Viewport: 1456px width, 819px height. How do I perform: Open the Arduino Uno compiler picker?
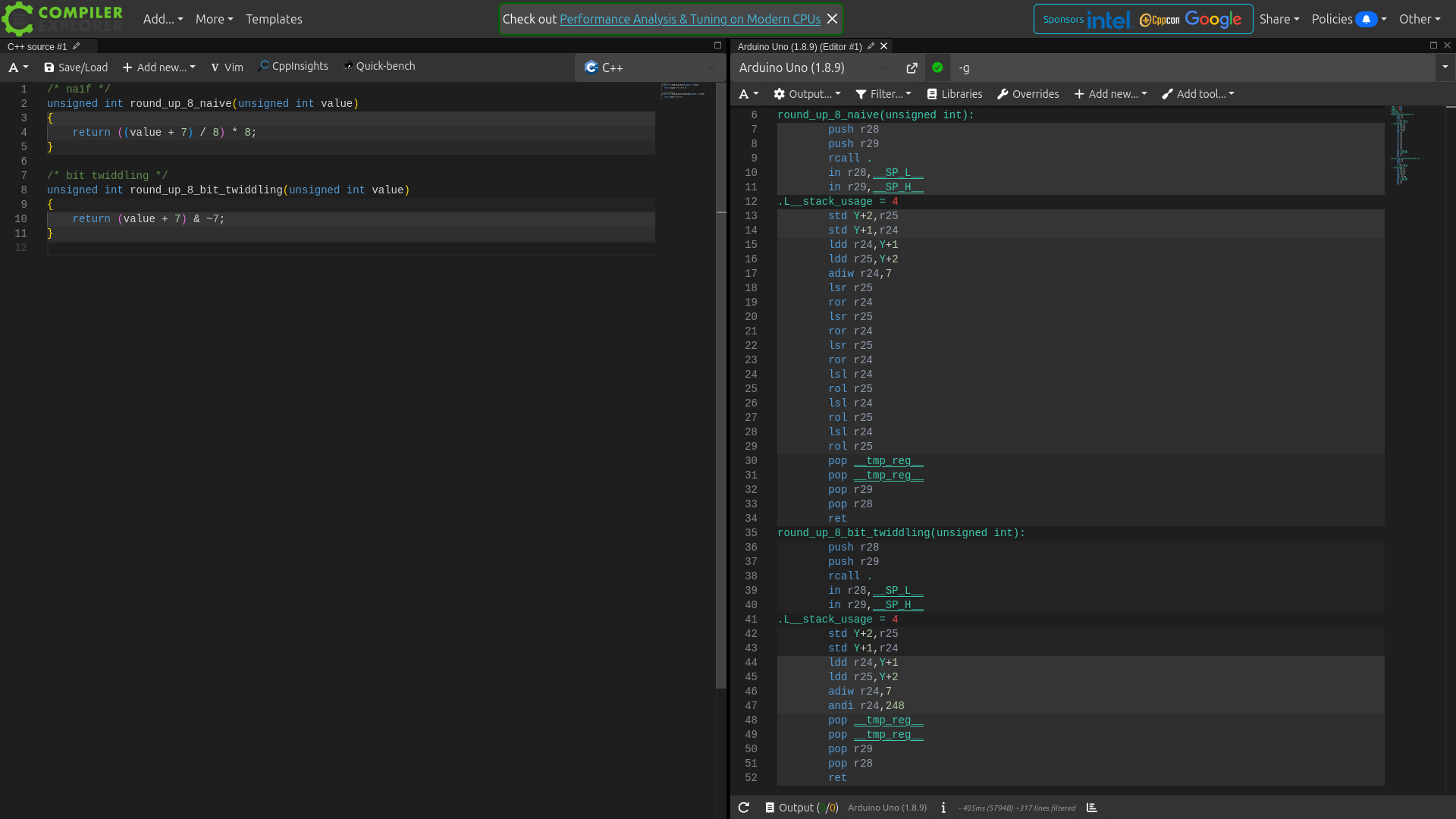(x=814, y=67)
